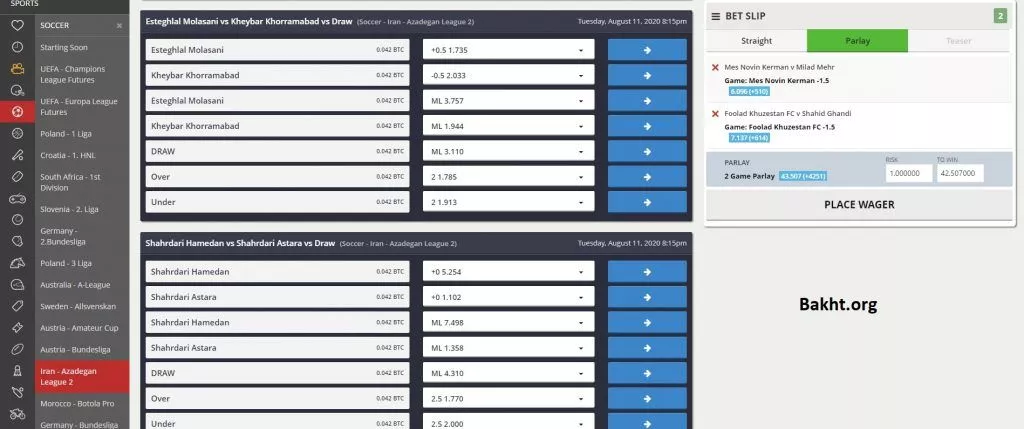Click blue arrow for Kheybar Khorramabad ML 1.944
1024x429 pixels.
646,126
